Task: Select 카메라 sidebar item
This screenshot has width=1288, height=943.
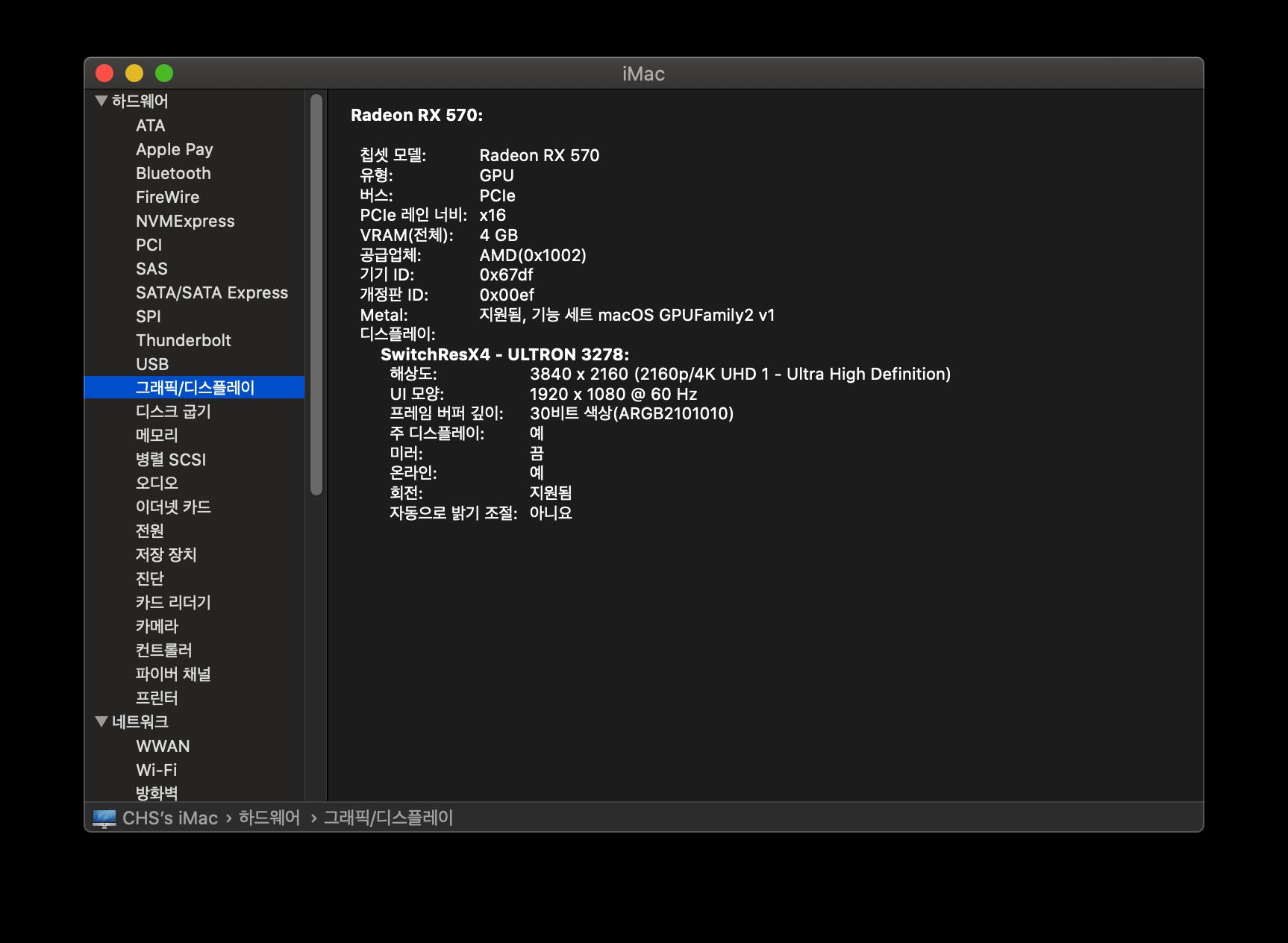Action: pyautogui.click(x=157, y=626)
